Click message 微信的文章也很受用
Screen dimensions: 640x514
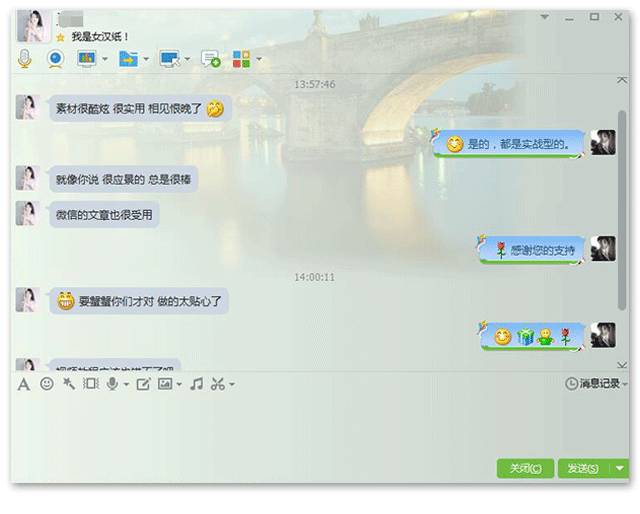point(104,215)
